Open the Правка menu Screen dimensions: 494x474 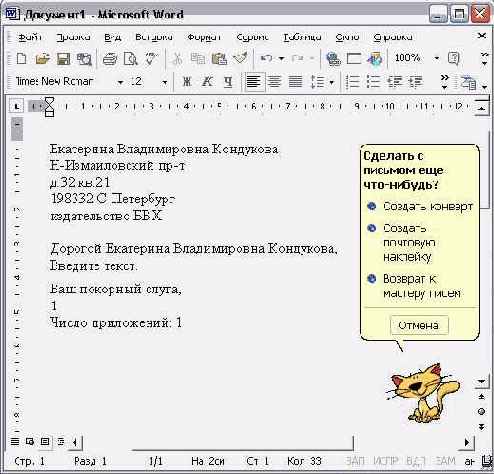point(73,37)
